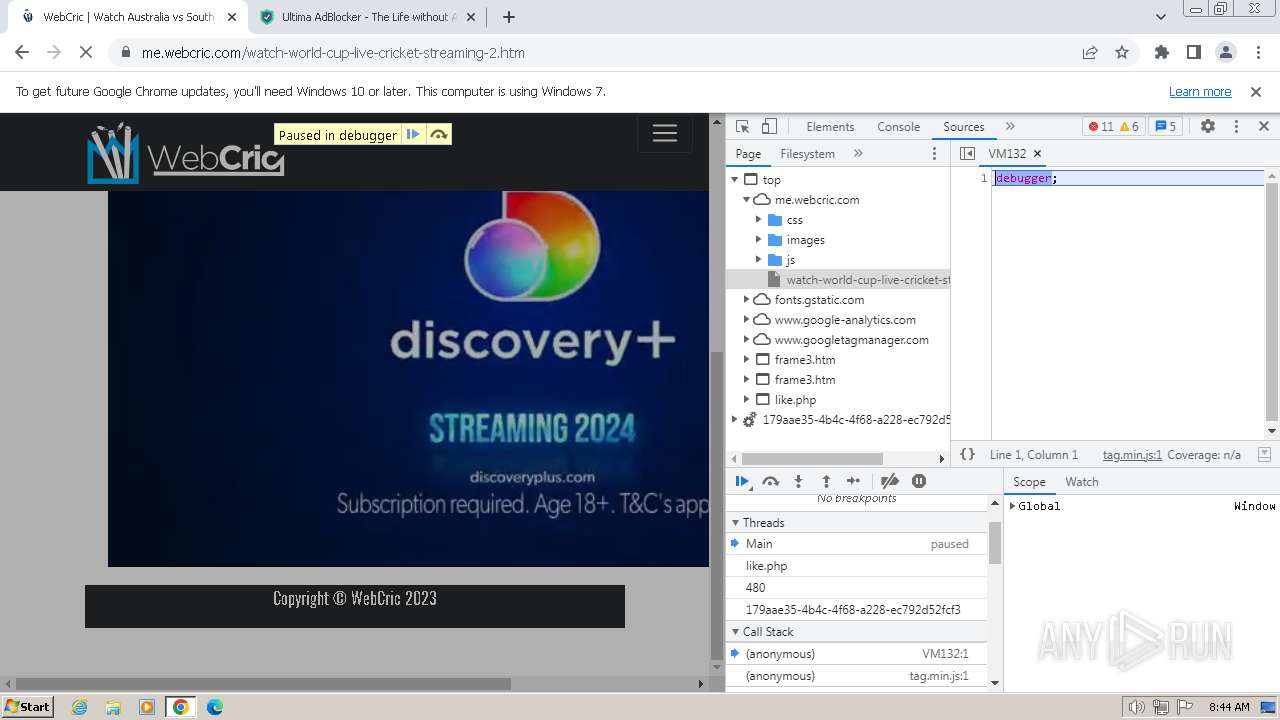1280x720 pixels.
Task: Show more DevTools panel tabs
Action: pyautogui.click(x=1010, y=126)
